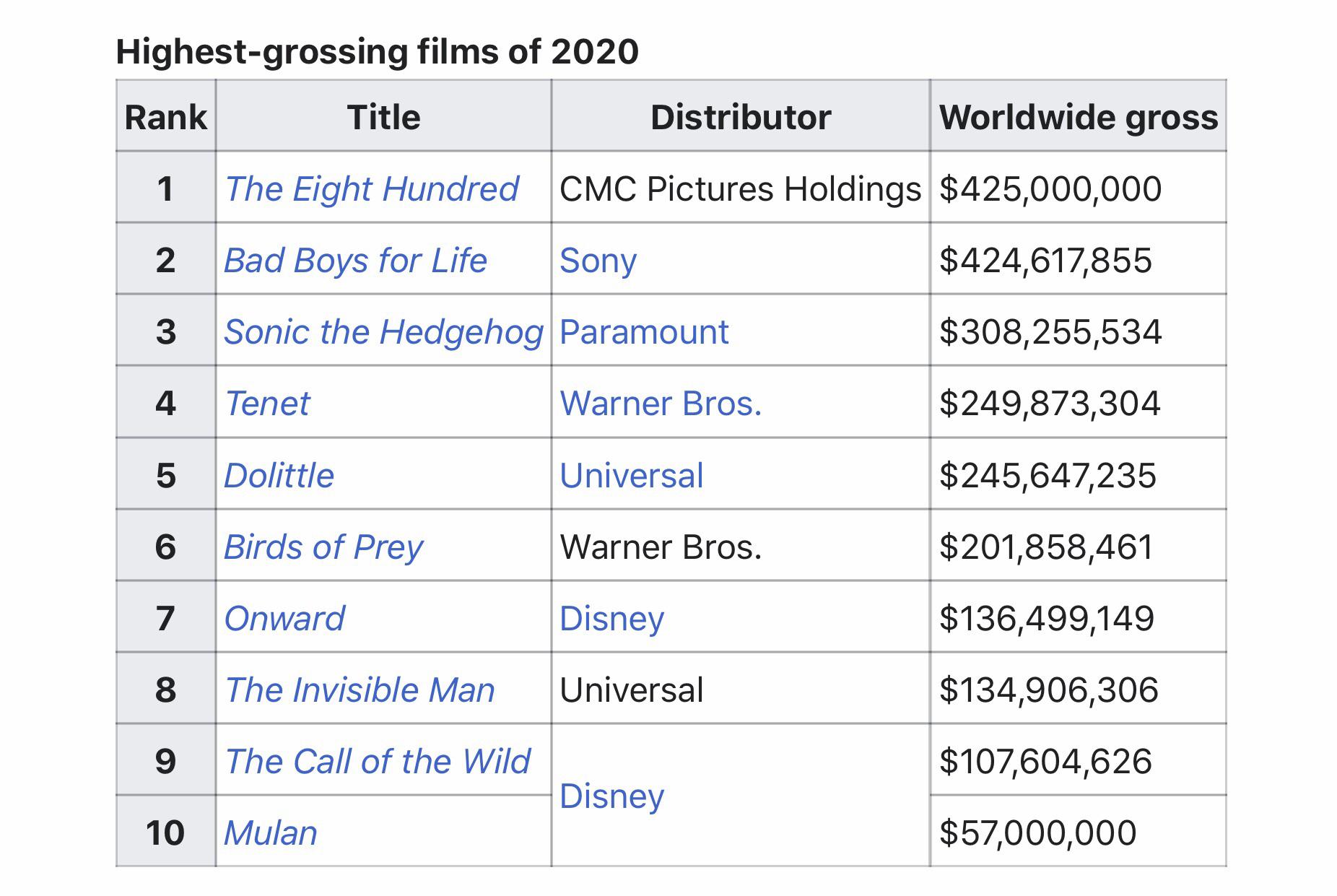Open Warner Bros. link in Tenet row
The width and height of the screenshot is (1337, 896).
click(661, 404)
